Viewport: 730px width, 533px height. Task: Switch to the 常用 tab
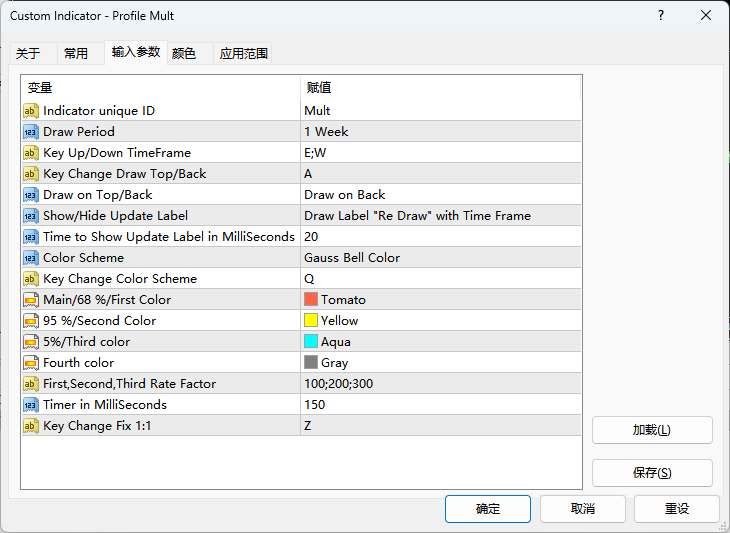click(x=76, y=54)
